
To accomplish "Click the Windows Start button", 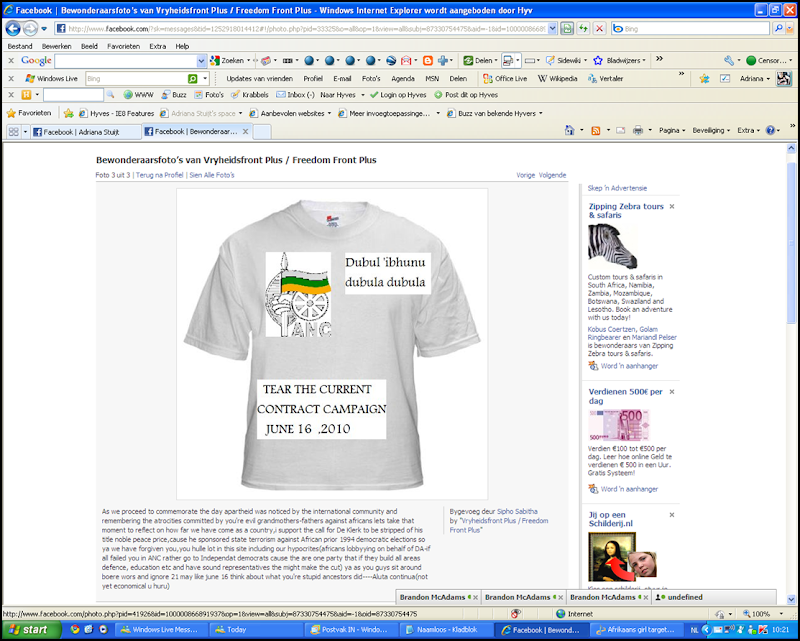I will pyautogui.click(x=31, y=630).
